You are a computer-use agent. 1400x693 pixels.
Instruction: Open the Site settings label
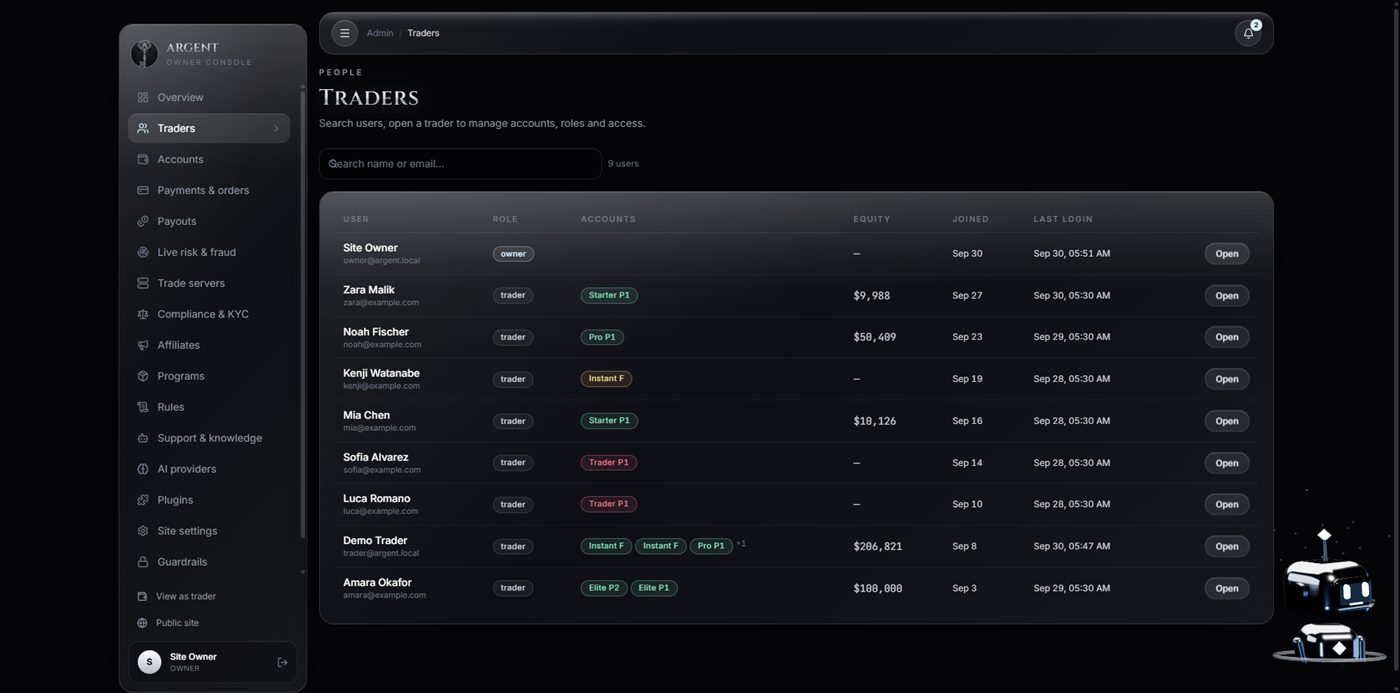coord(187,531)
